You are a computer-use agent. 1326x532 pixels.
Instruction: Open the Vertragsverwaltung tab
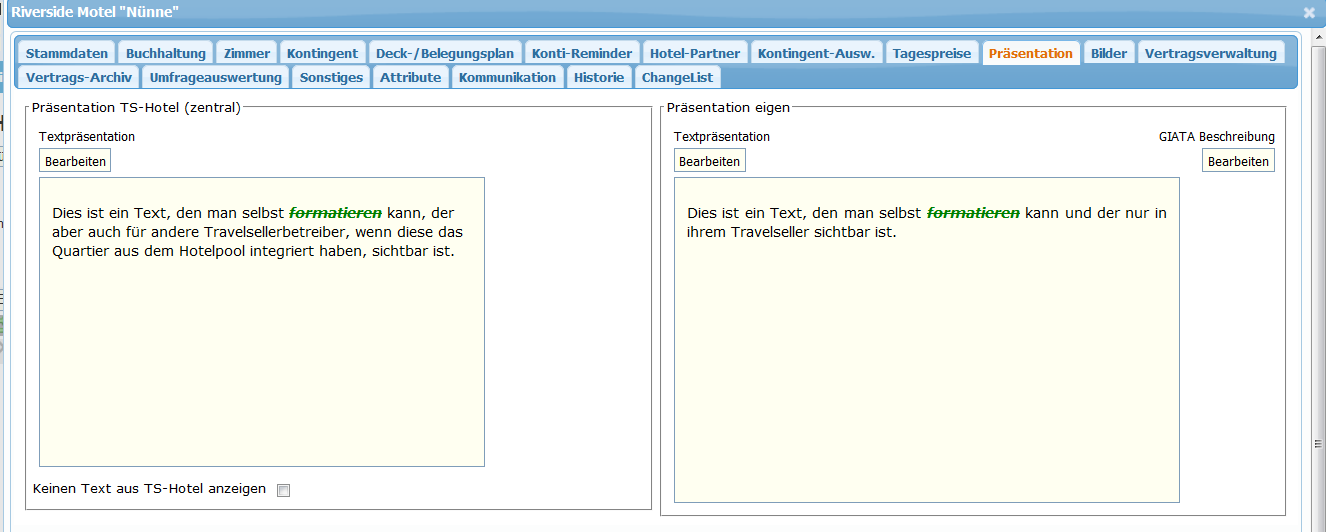pos(1211,53)
